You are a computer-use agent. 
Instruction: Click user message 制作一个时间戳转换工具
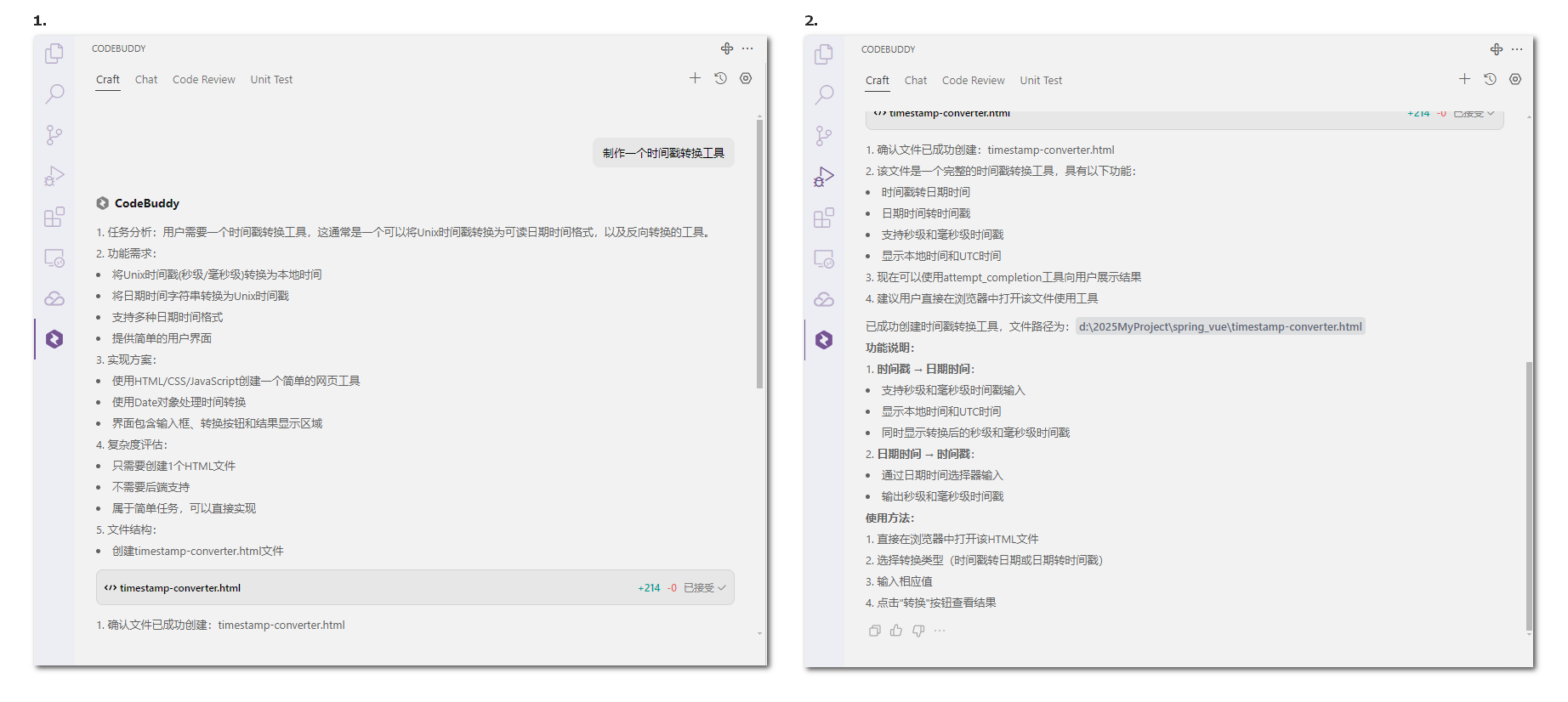coord(663,153)
